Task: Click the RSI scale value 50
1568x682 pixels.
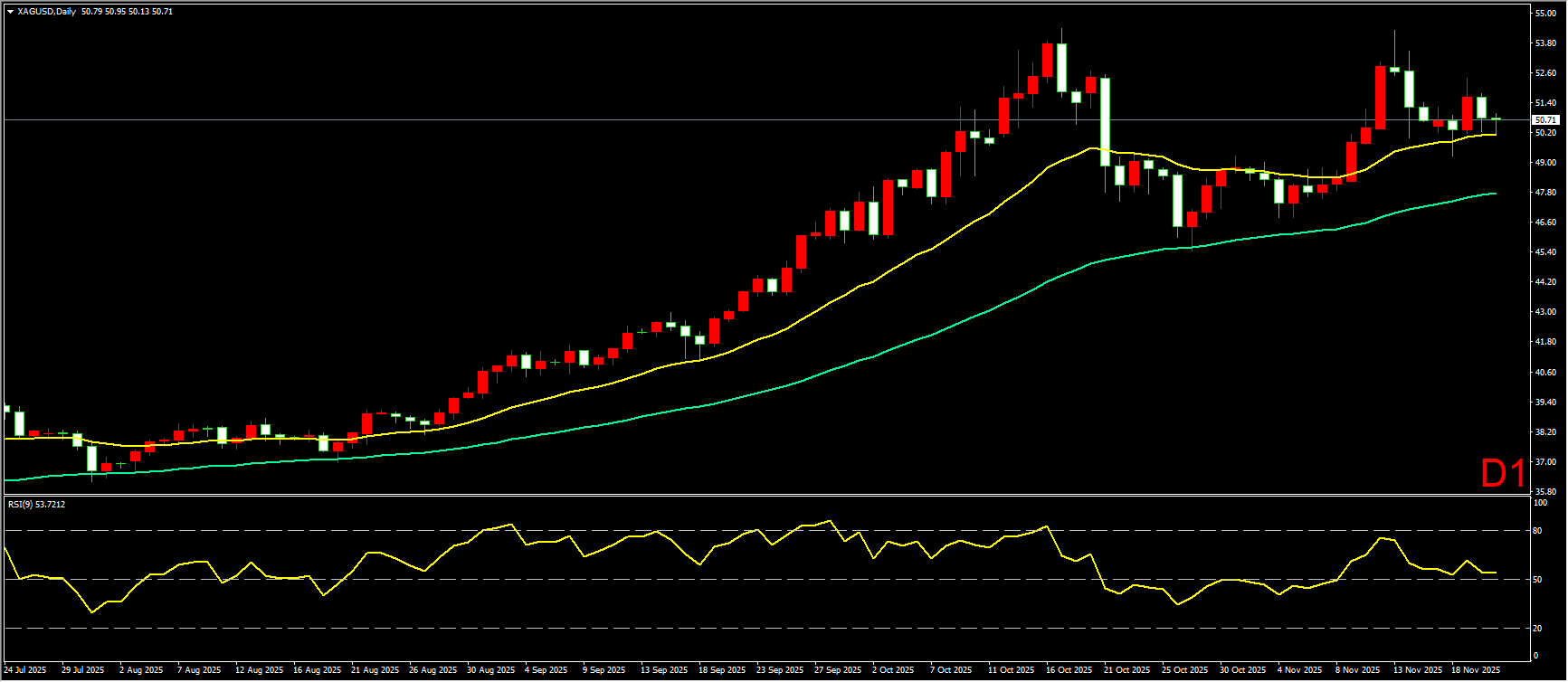Action: tap(1536, 580)
